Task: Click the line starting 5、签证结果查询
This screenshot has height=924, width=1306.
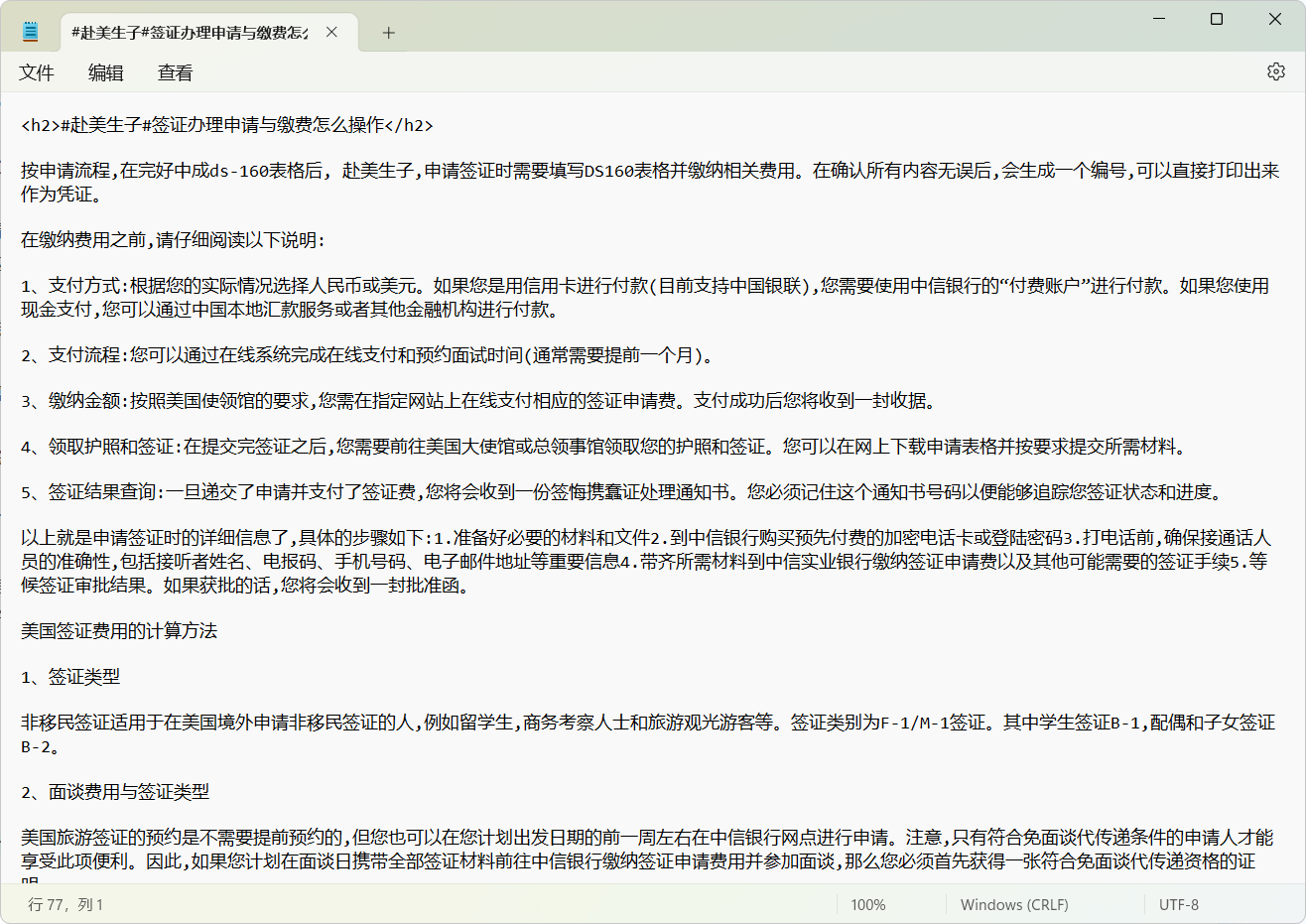Action: [x=621, y=492]
